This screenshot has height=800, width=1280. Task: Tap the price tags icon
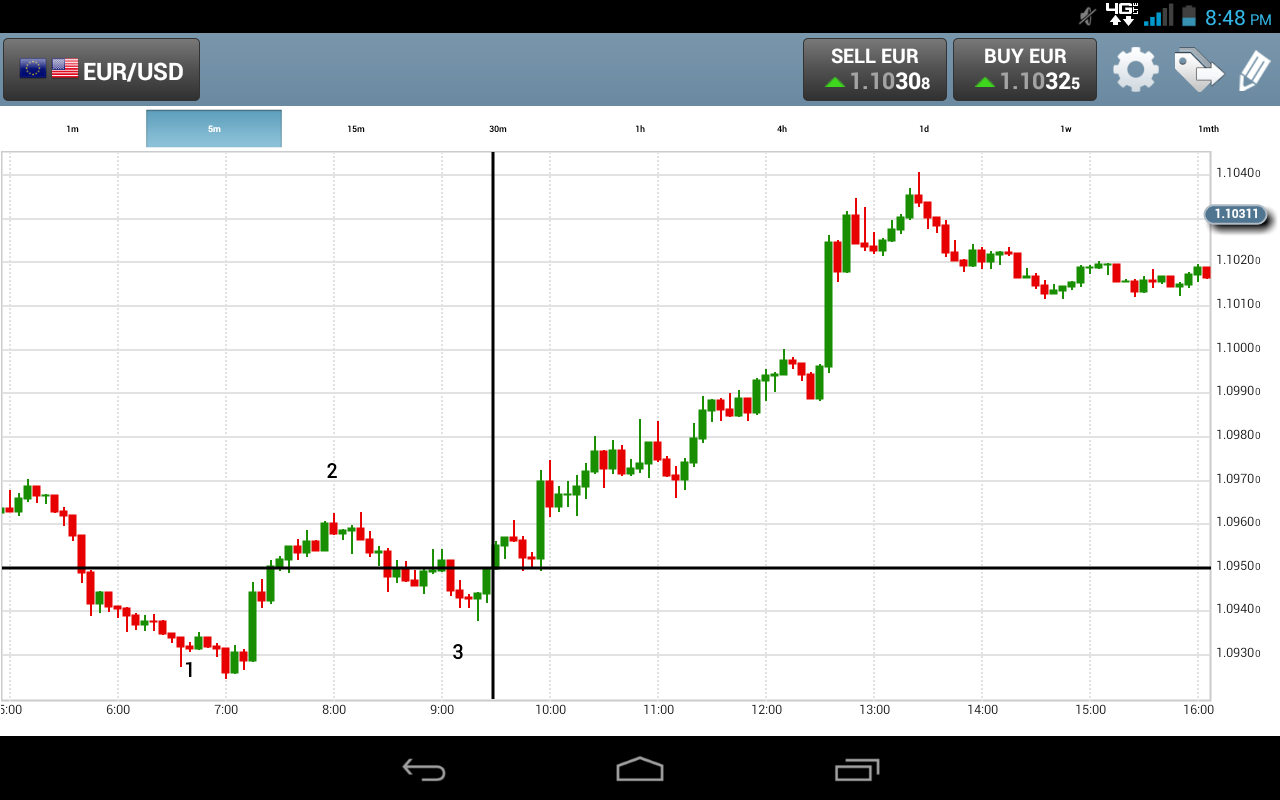click(1198, 70)
